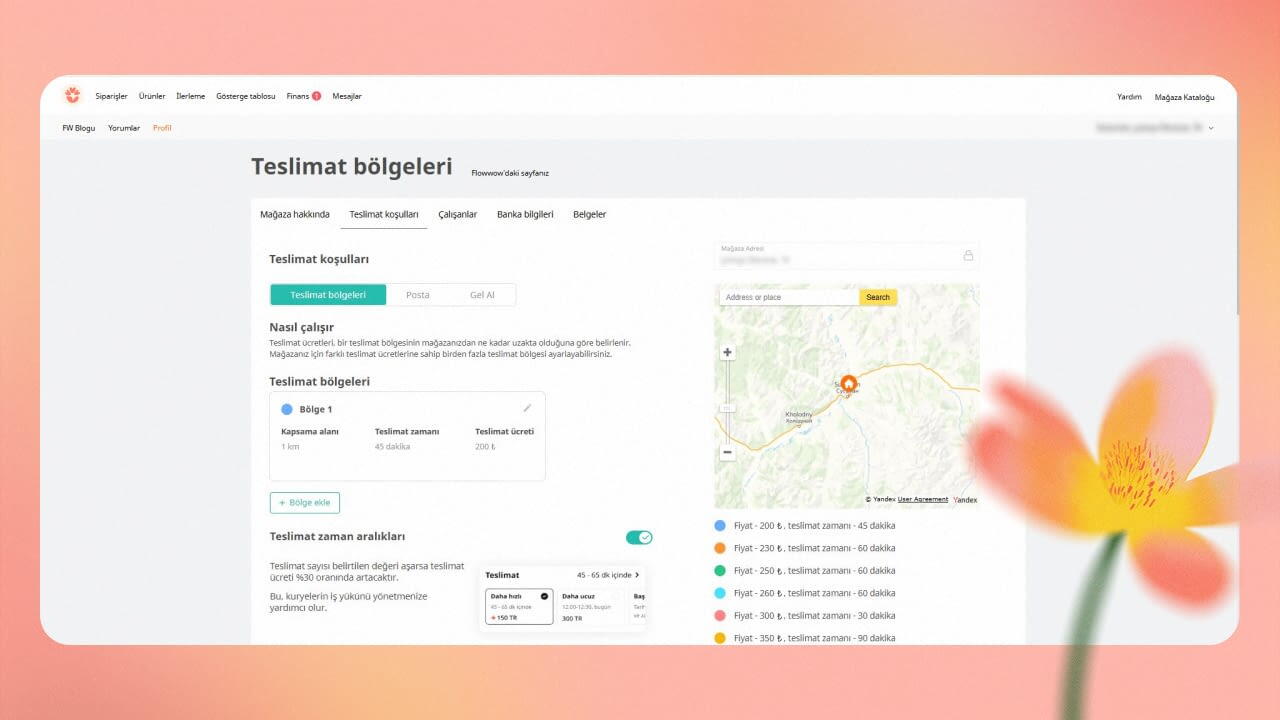This screenshot has width=1280, height=720.
Task: Click the Mağaza Adresi field
Action: (847, 255)
